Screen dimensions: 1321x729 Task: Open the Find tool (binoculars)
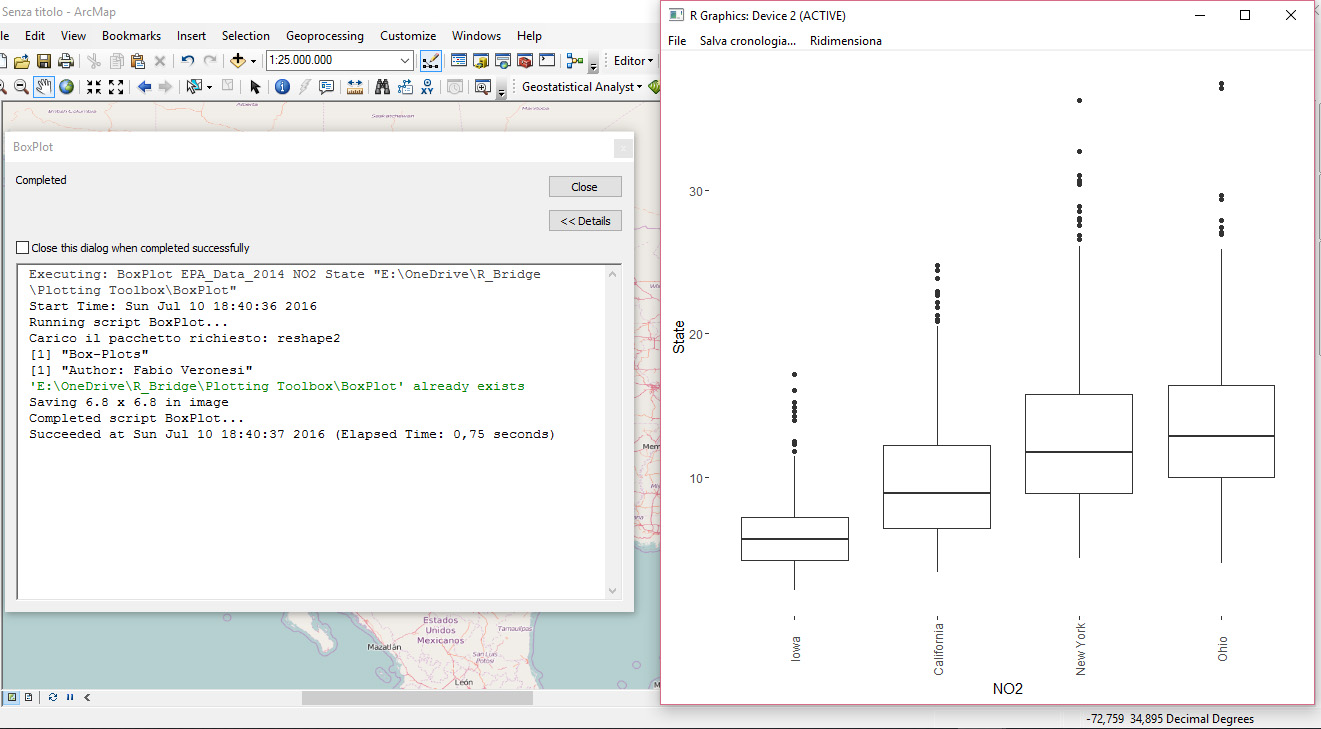pos(383,86)
